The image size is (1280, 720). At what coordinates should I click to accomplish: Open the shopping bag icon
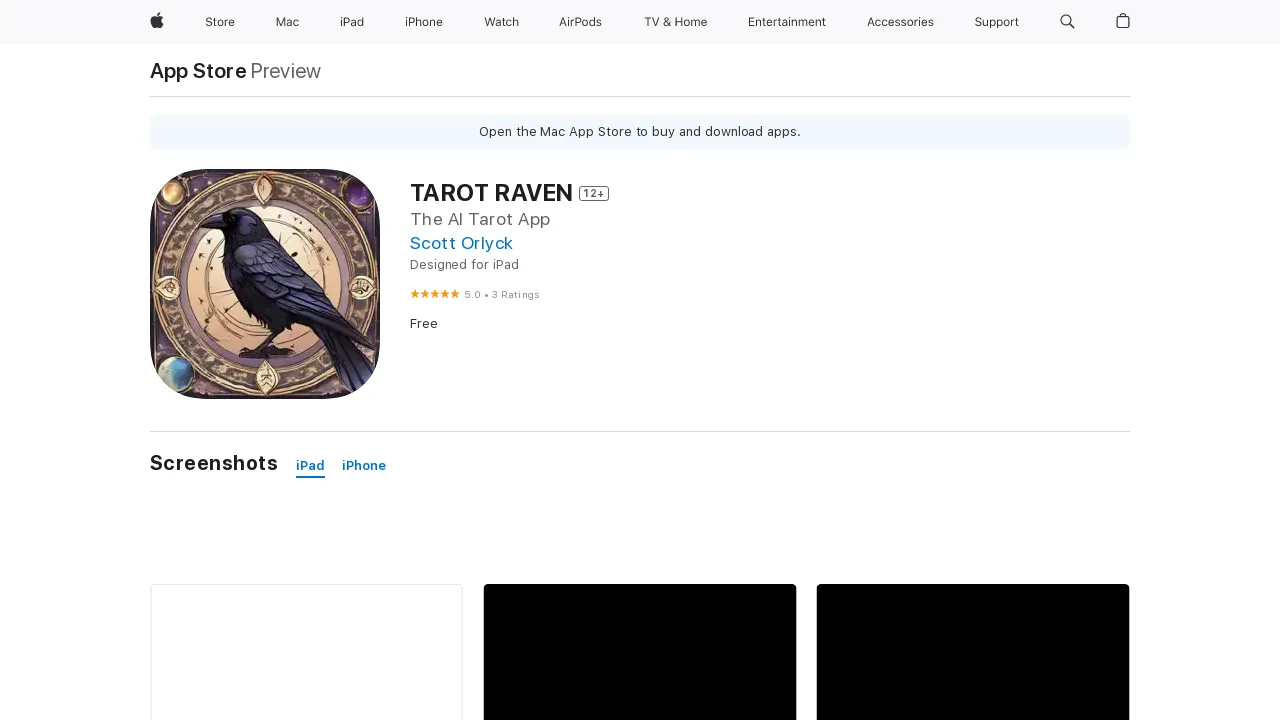click(1123, 21)
